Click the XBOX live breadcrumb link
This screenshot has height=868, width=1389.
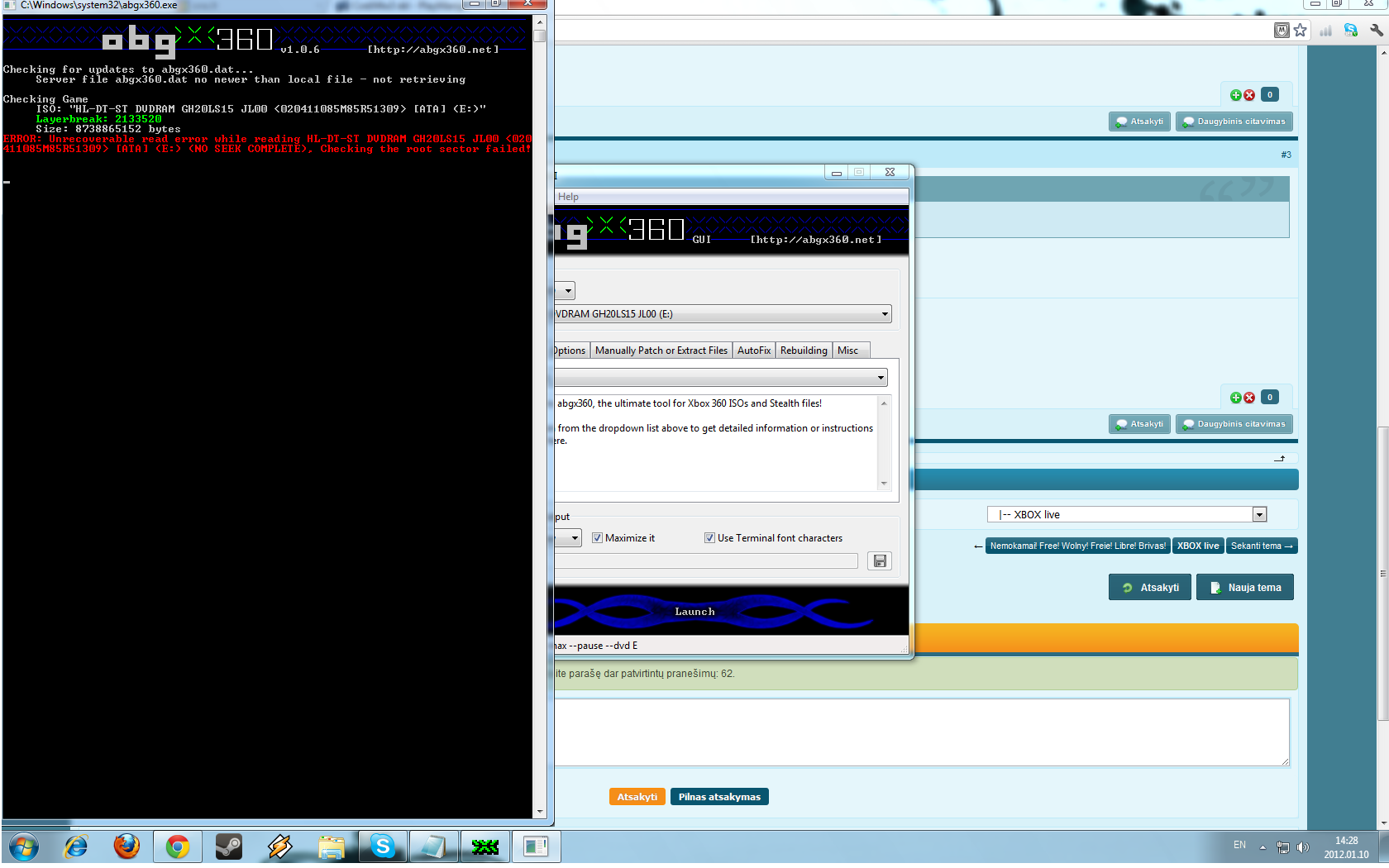pos(1198,546)
